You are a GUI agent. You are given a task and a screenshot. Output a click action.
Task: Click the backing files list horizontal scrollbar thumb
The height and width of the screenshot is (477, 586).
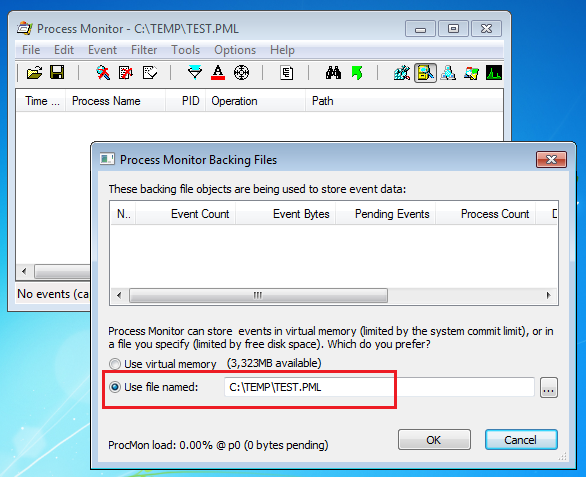[258, 295]
